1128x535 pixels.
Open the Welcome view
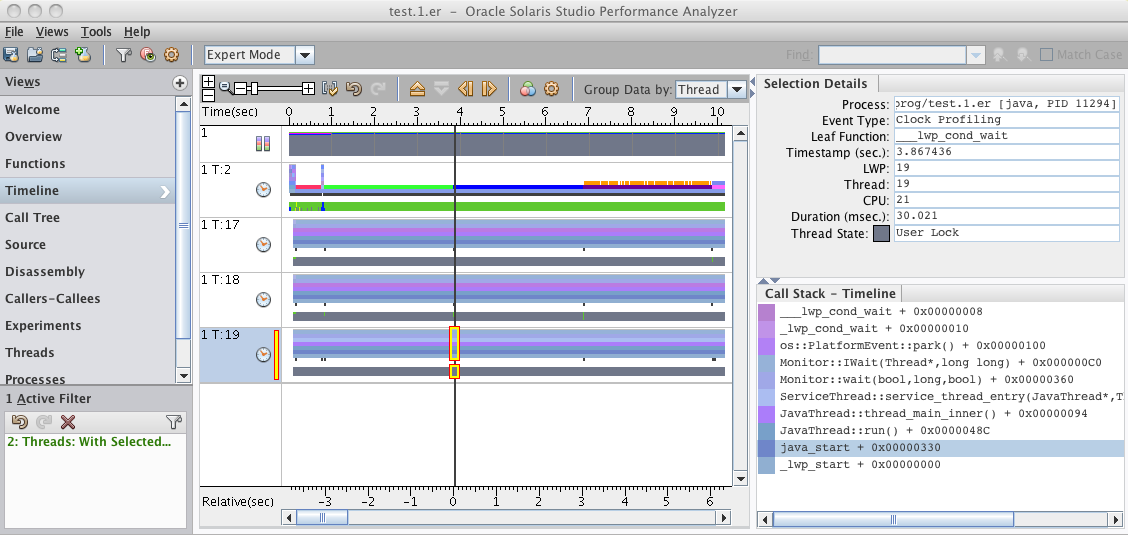(32, 110)
